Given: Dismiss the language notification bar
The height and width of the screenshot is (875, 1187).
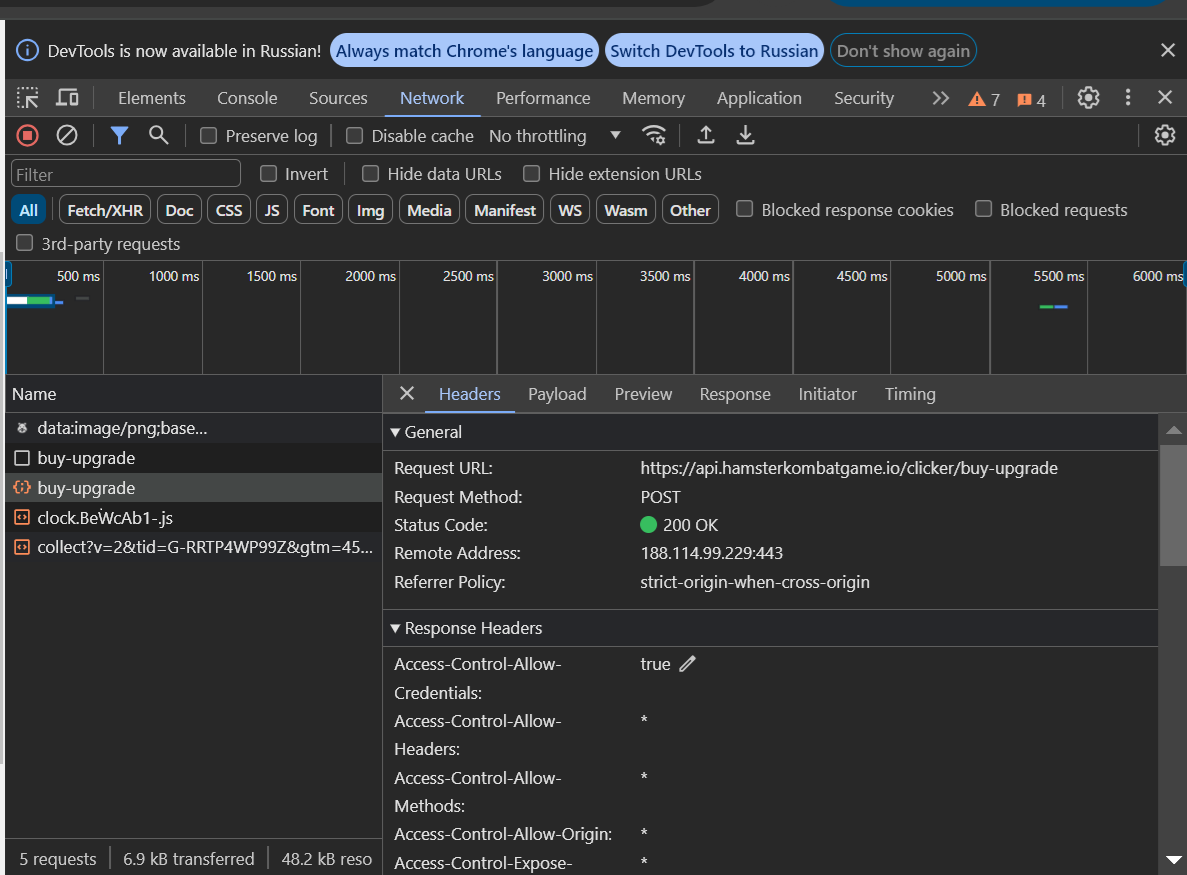Looking at the screenshot, I should point(1167,51).
